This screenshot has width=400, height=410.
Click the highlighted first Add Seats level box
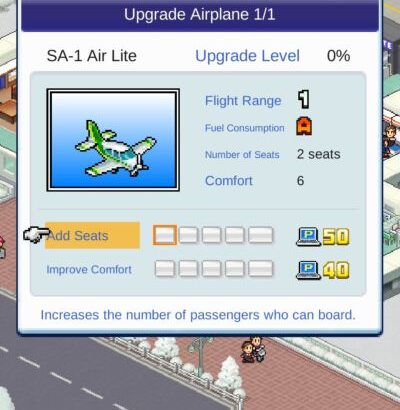165,235
